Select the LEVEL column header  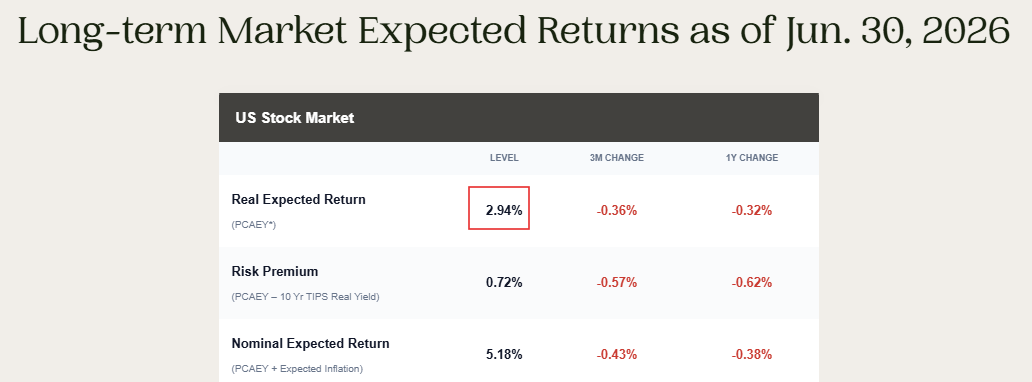click(504, 158)
